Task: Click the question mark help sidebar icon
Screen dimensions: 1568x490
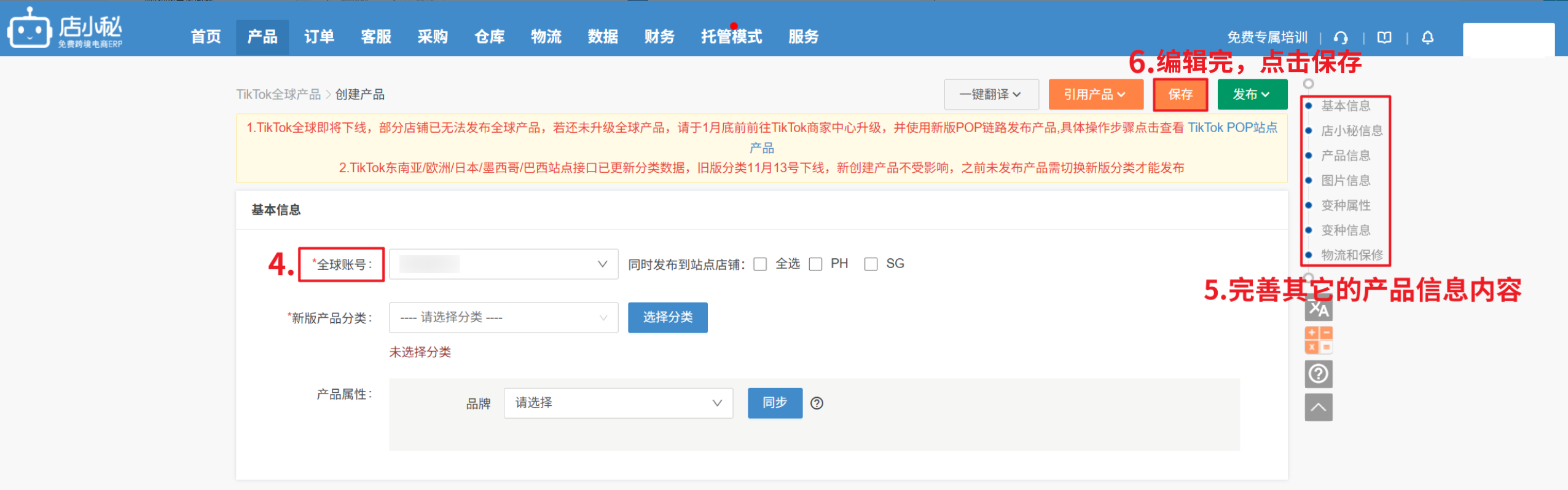Action: (x=1318, y=374)
